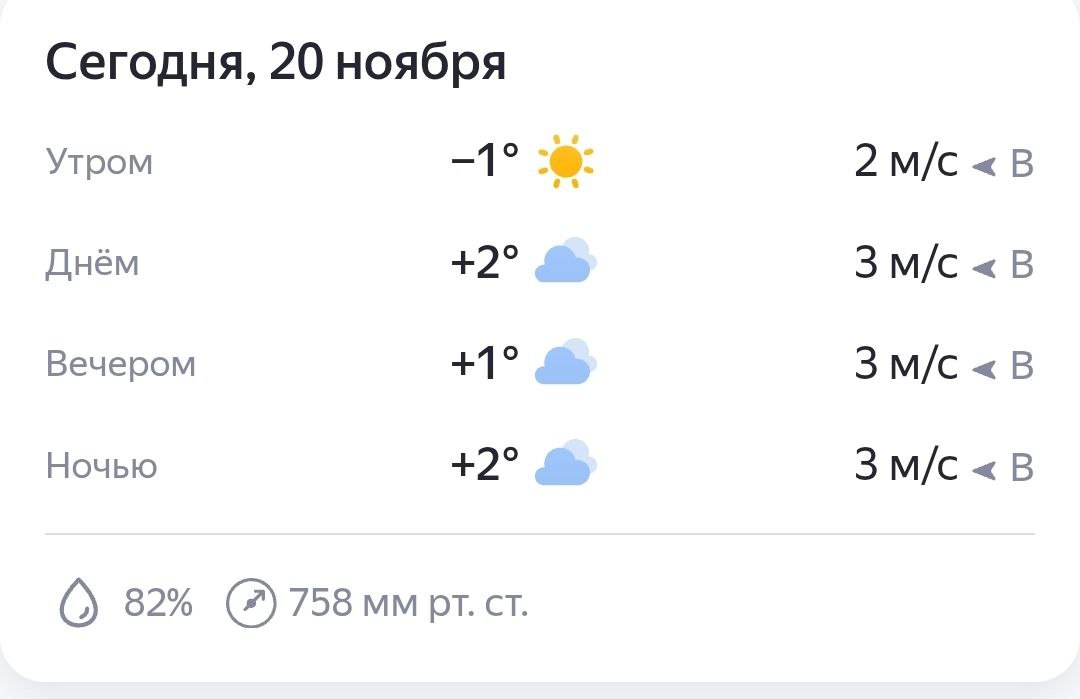Click the wind arrow in Утром row
The height and width of the screenshot is (699, 1080).
(x=984, y=165)
